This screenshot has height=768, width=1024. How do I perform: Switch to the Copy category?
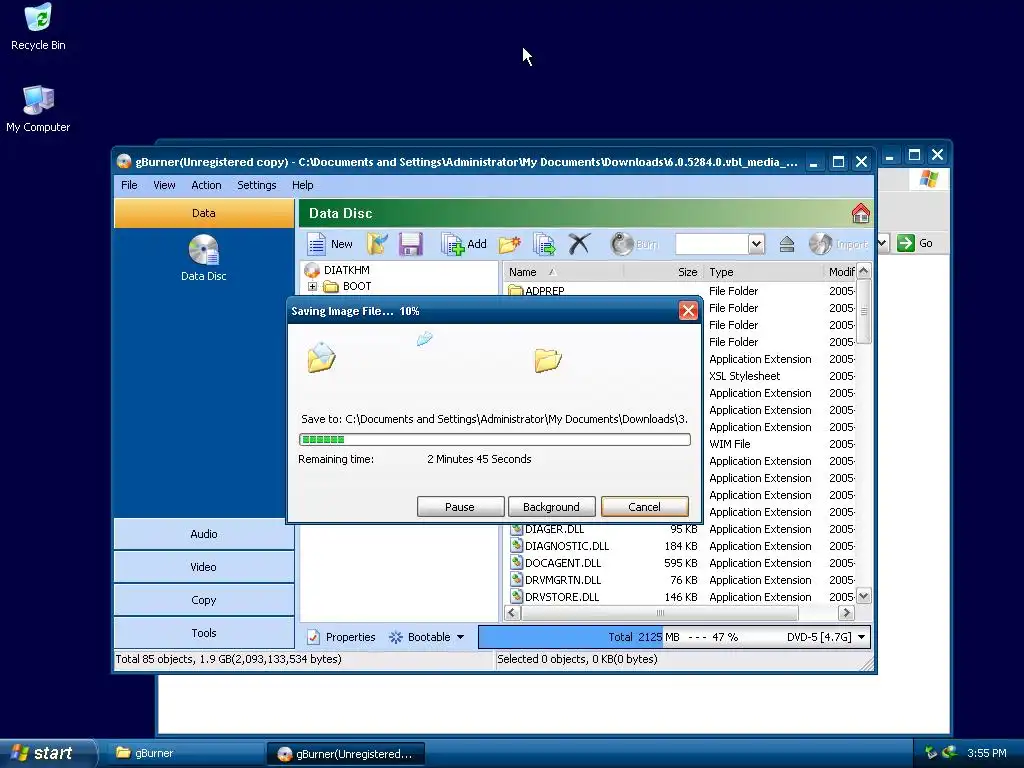pyautogui.click(x=204, y=600)
